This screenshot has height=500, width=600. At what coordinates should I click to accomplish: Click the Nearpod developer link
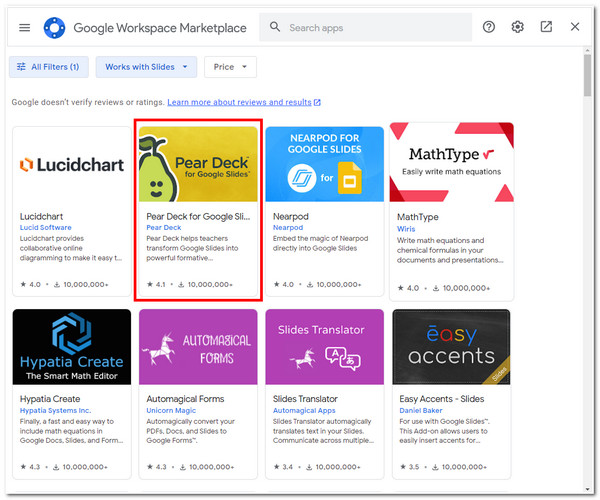tap(288, 227)
